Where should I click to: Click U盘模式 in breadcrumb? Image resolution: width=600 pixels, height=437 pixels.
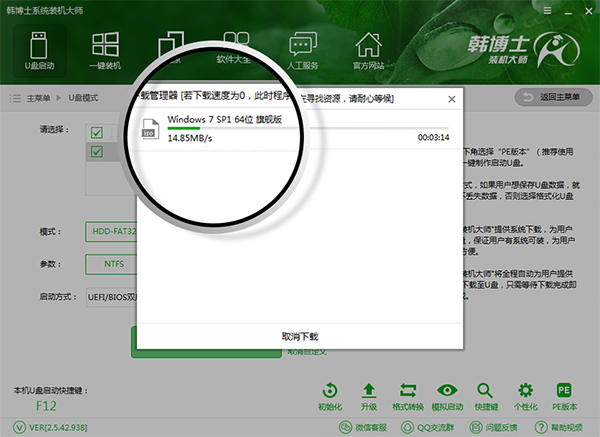[83, 98]
